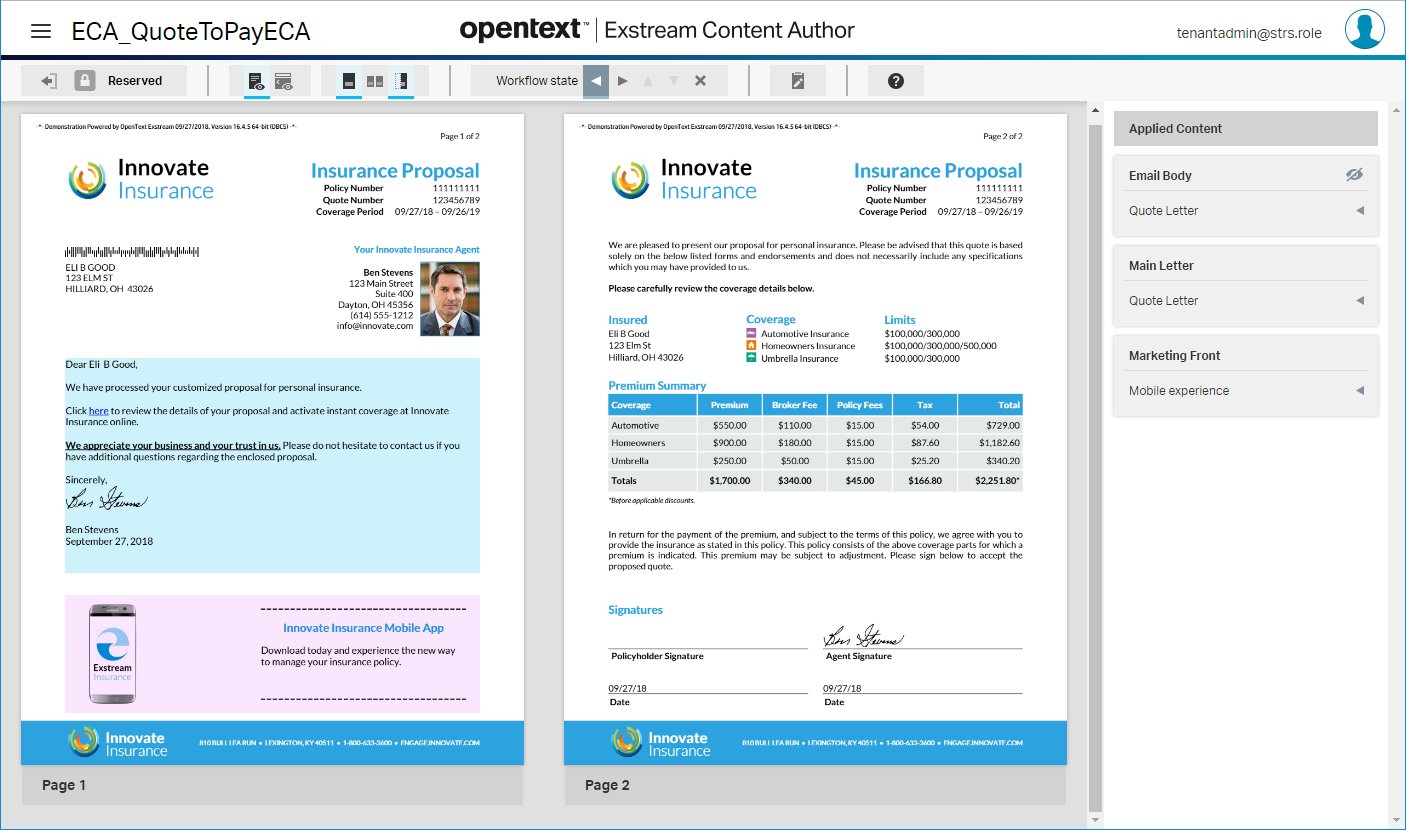Open the help question mark icon

click(896, 81)
